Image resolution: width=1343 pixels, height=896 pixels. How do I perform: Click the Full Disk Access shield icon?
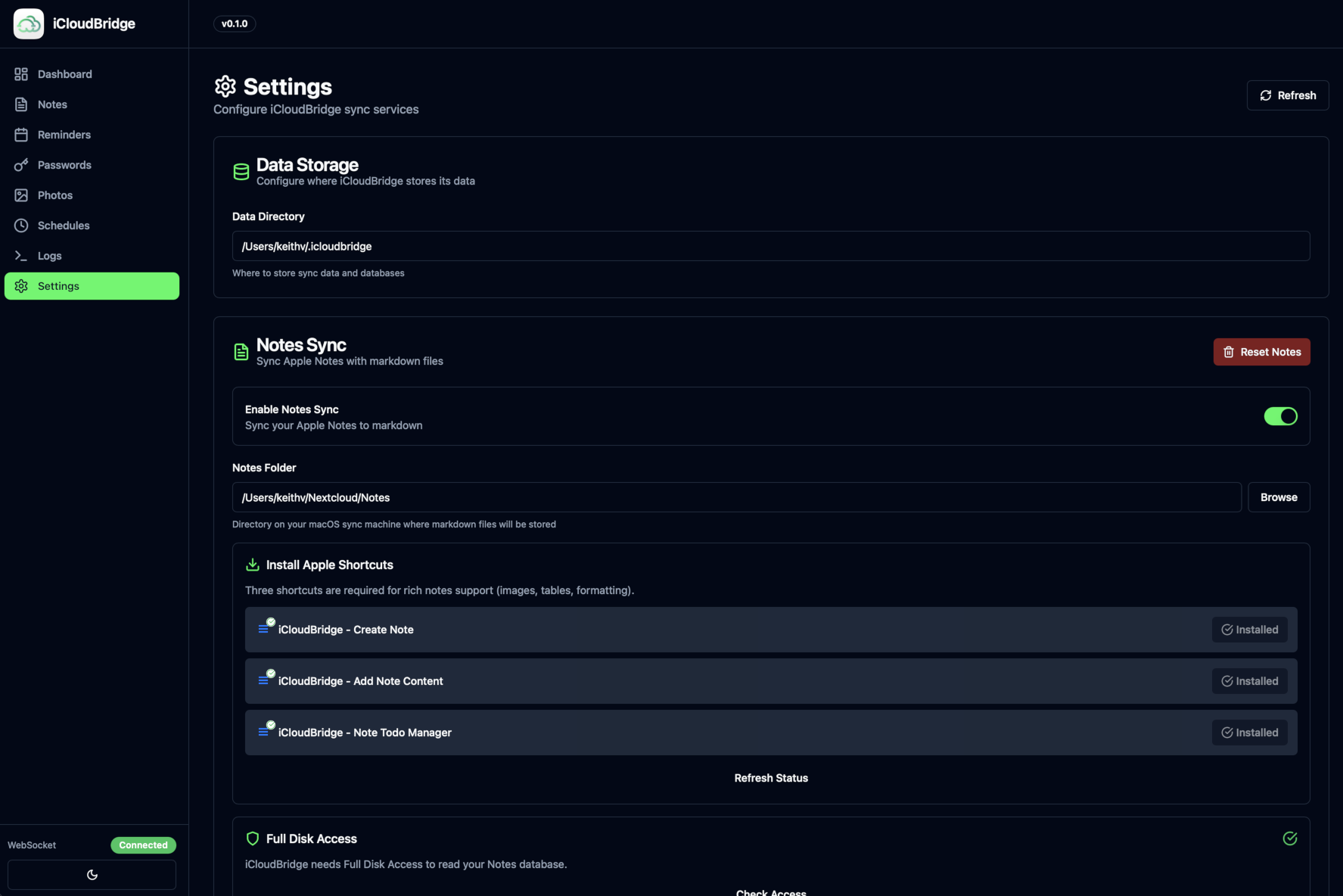252,838
